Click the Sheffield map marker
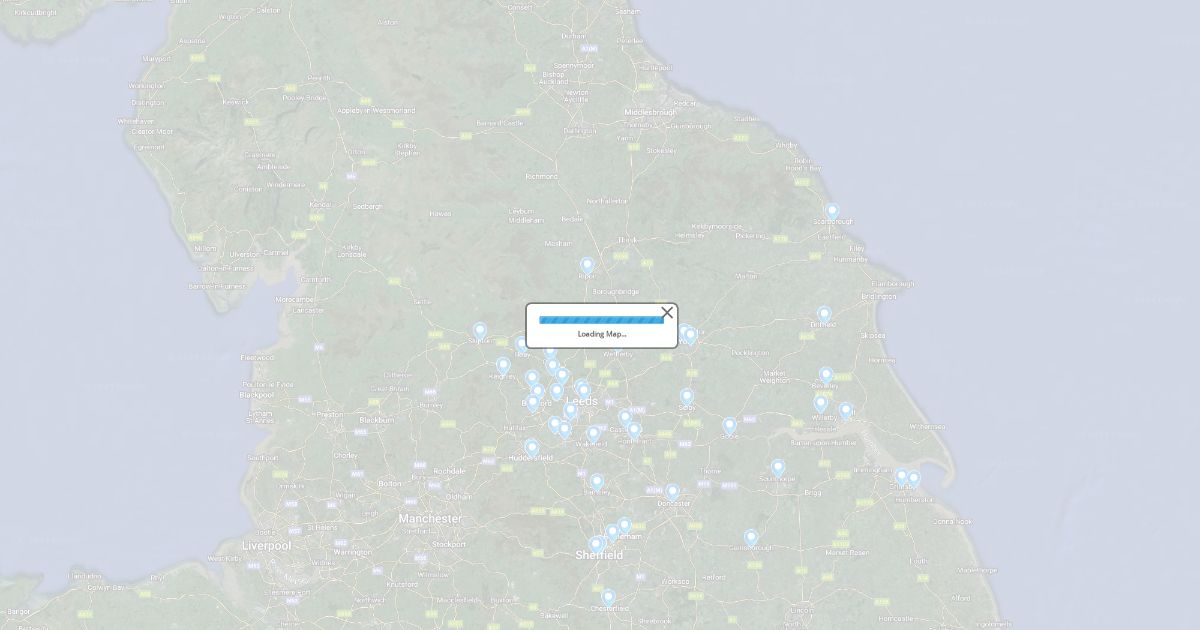Image resolution: width=1200 pixels, height=630 pixels. pos(596,545)
